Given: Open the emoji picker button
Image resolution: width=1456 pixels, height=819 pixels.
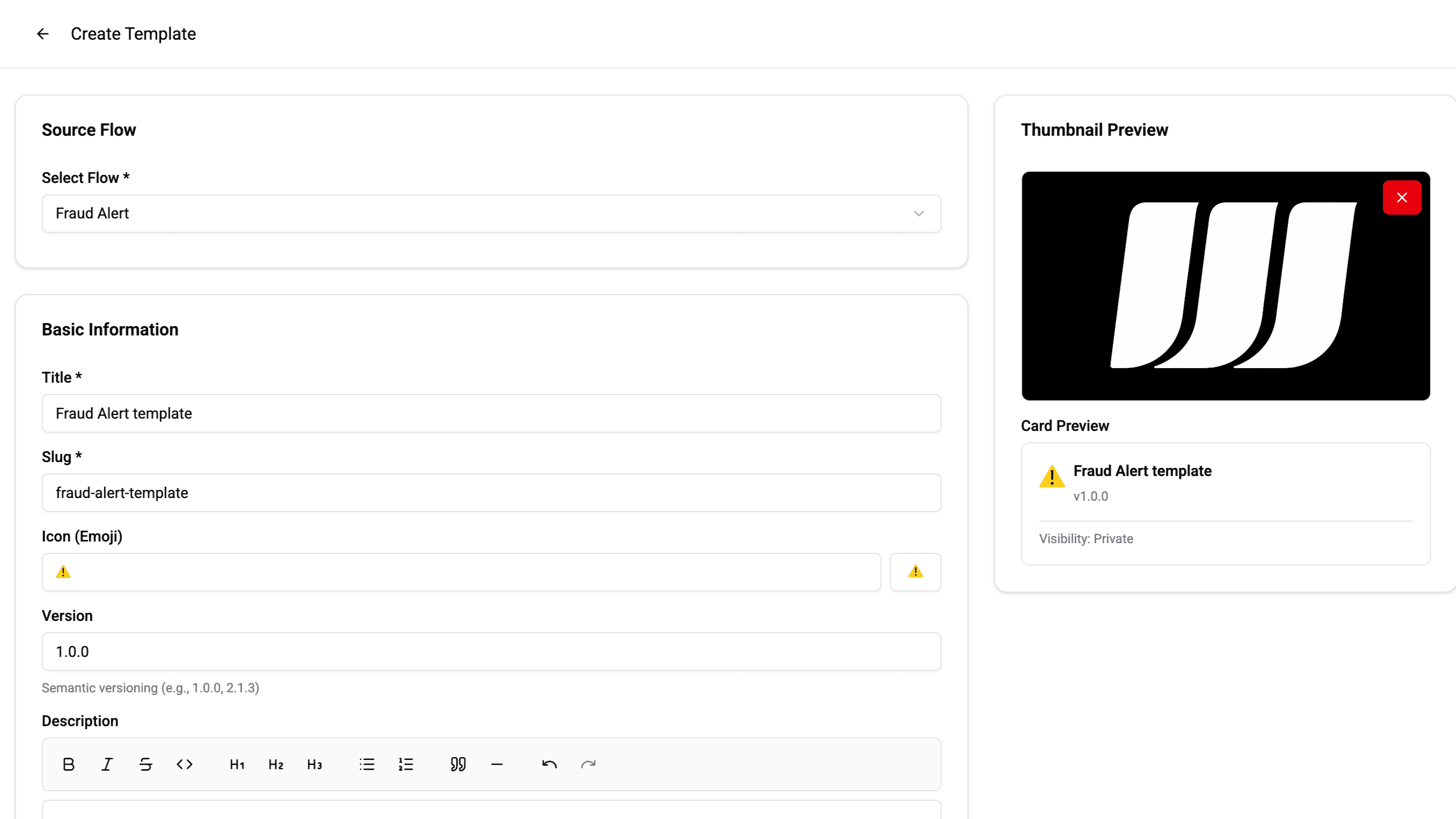Looking at the screenshot, I should (x=915, y=572).
